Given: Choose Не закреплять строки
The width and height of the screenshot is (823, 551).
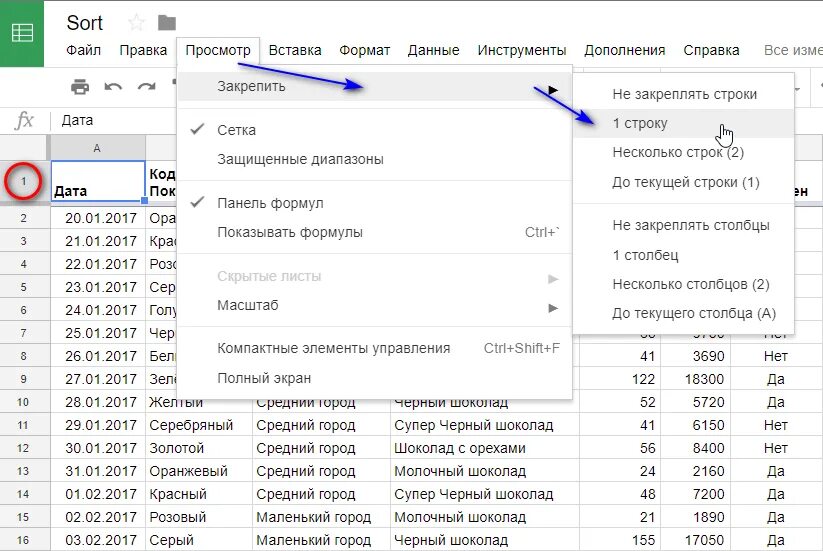Looking at the screenshot, I should point(683,94).
